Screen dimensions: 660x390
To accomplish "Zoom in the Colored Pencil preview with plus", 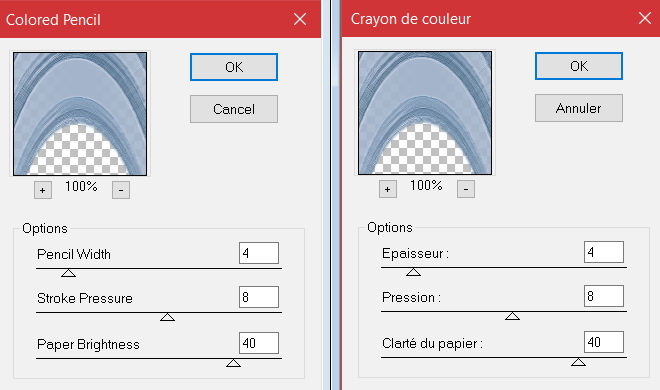I will pos(43,190).
